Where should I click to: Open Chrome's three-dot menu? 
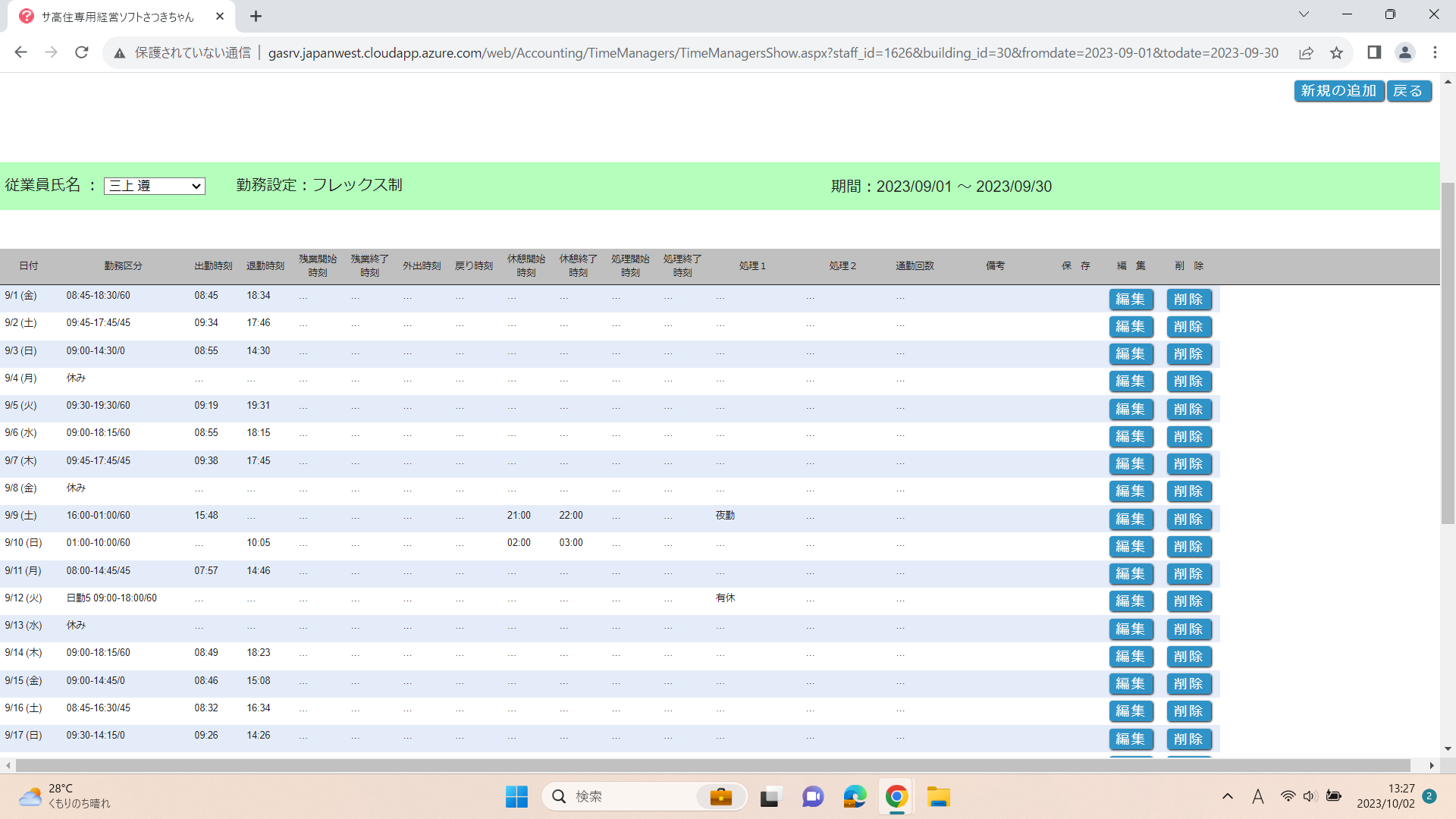pyautogui.click(x=1435, y=52)
